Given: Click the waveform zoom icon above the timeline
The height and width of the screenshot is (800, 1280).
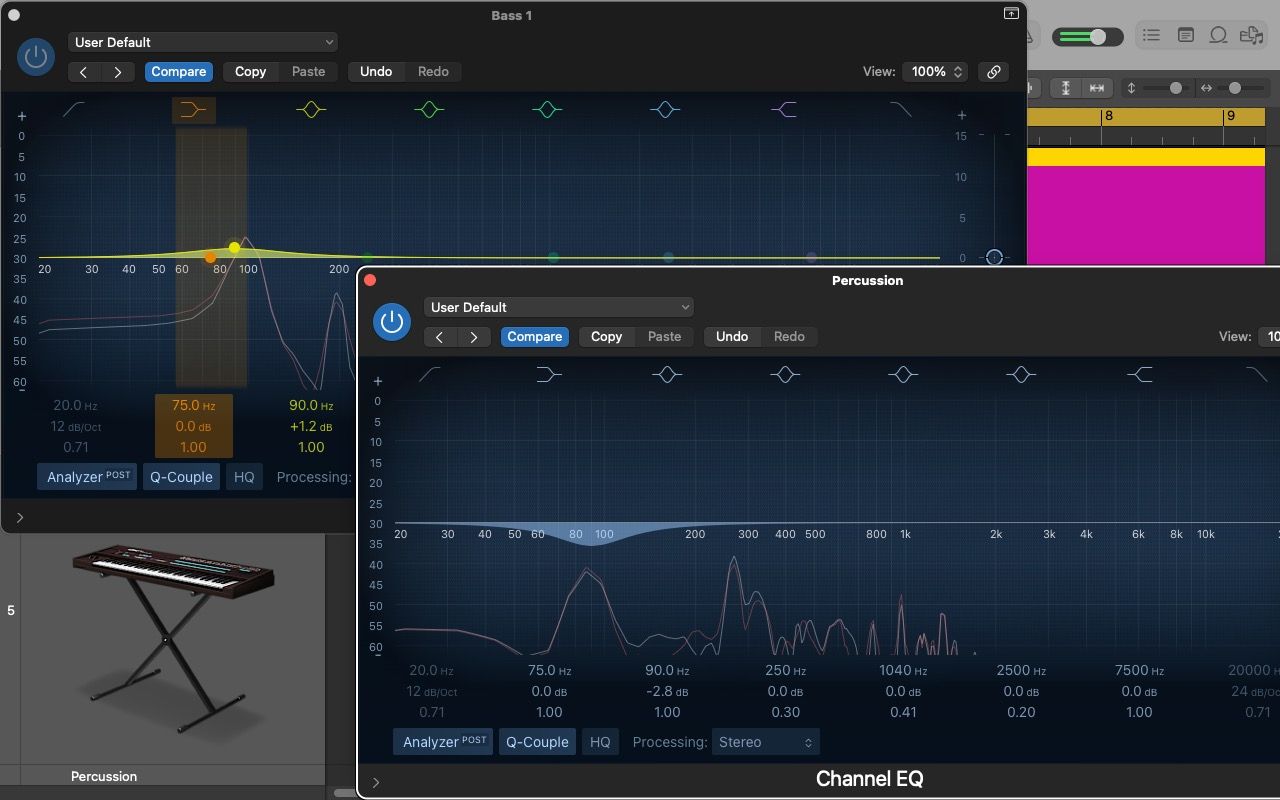Looking at the screenshot, I should (1066, 88).
